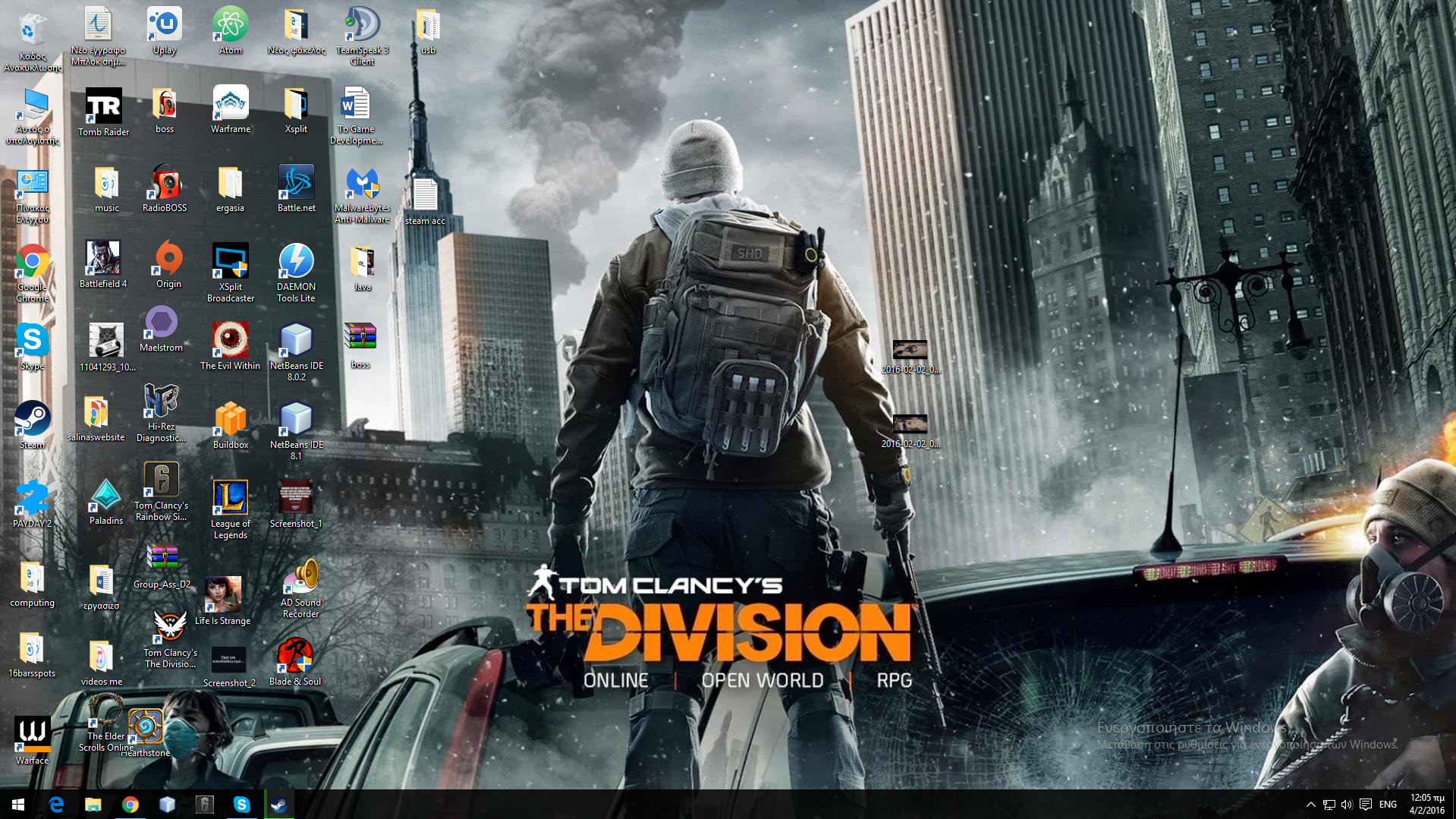Open the Recycle Bin icon
1456x819 pixels.
point(32,43)
